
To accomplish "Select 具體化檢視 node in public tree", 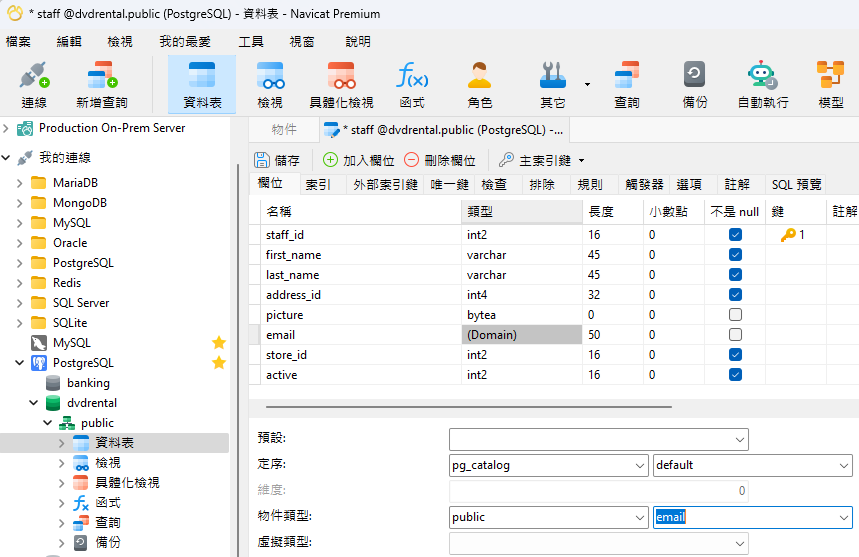I will click(127, 483).
